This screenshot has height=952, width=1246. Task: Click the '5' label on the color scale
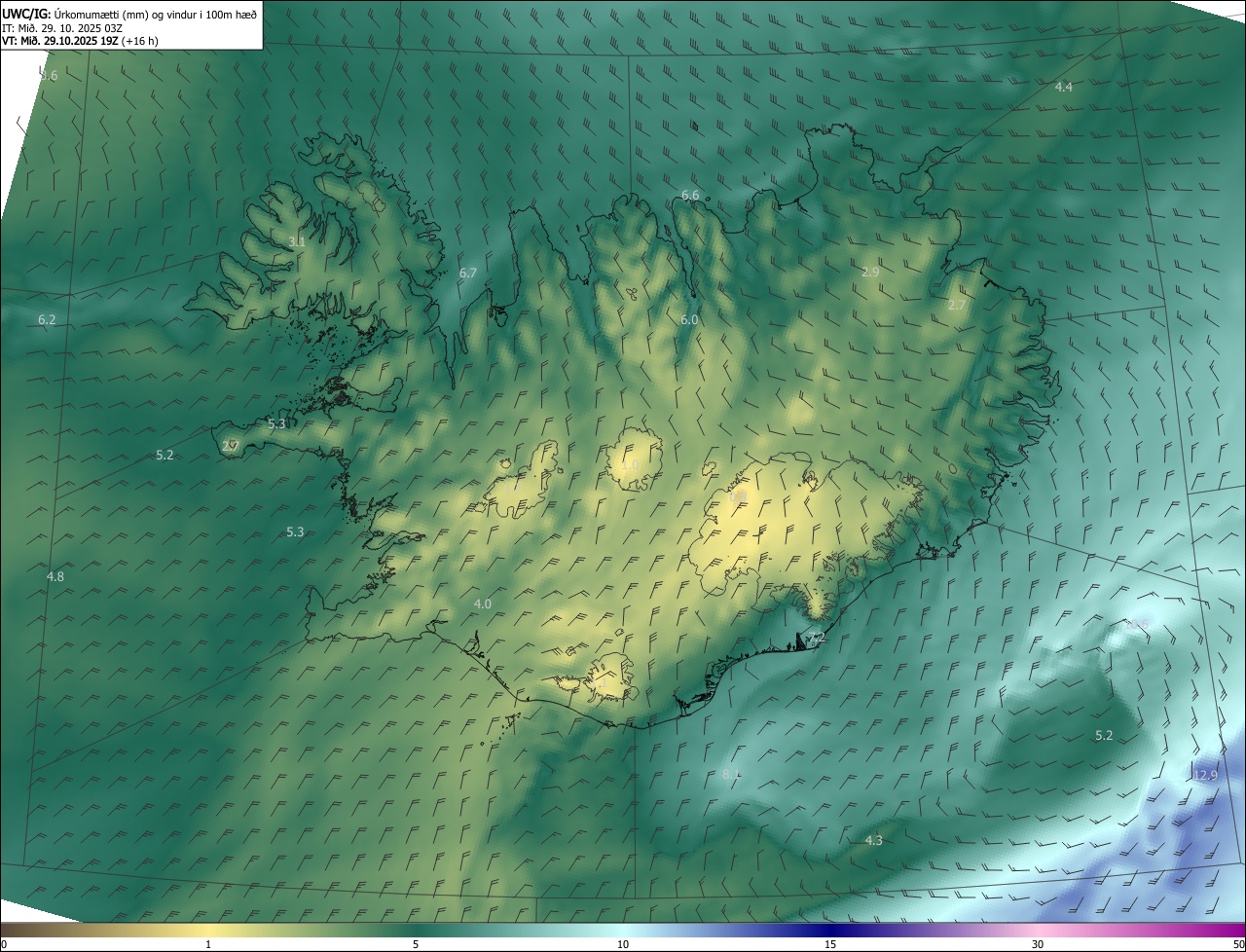(x=416, y=945)
